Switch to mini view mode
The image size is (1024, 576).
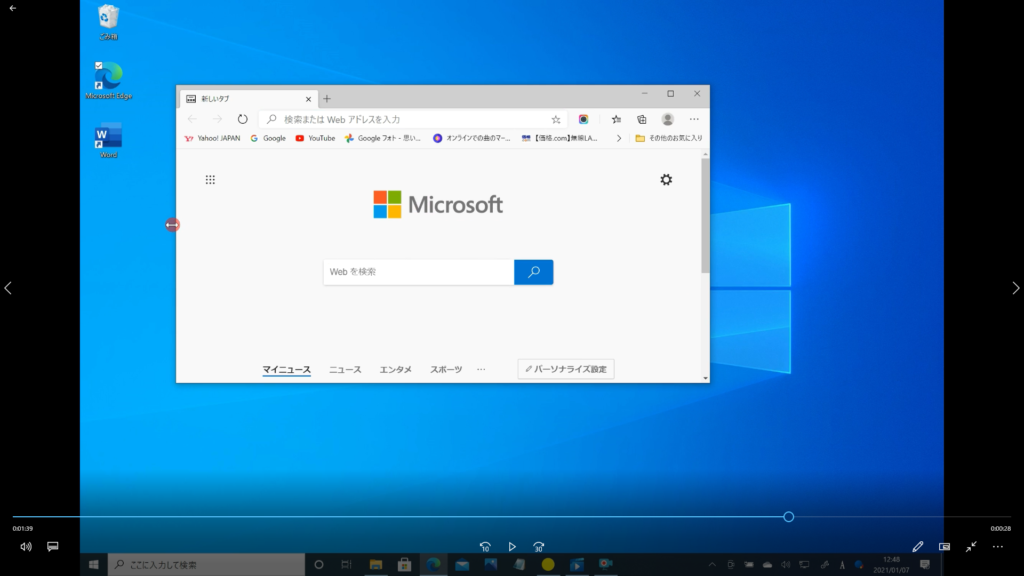[944, 547]
